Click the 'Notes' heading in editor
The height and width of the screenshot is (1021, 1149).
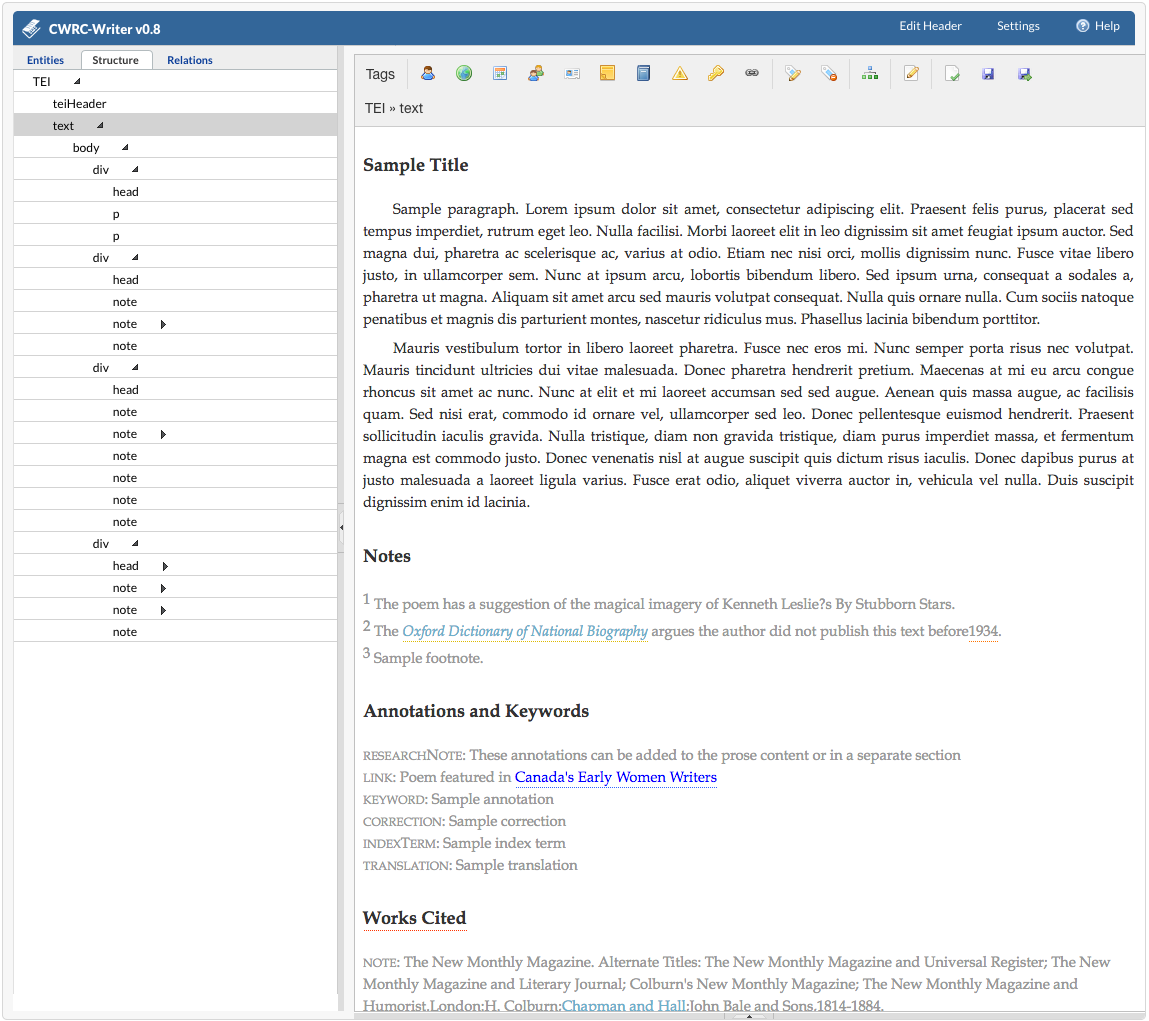point(387,556)
